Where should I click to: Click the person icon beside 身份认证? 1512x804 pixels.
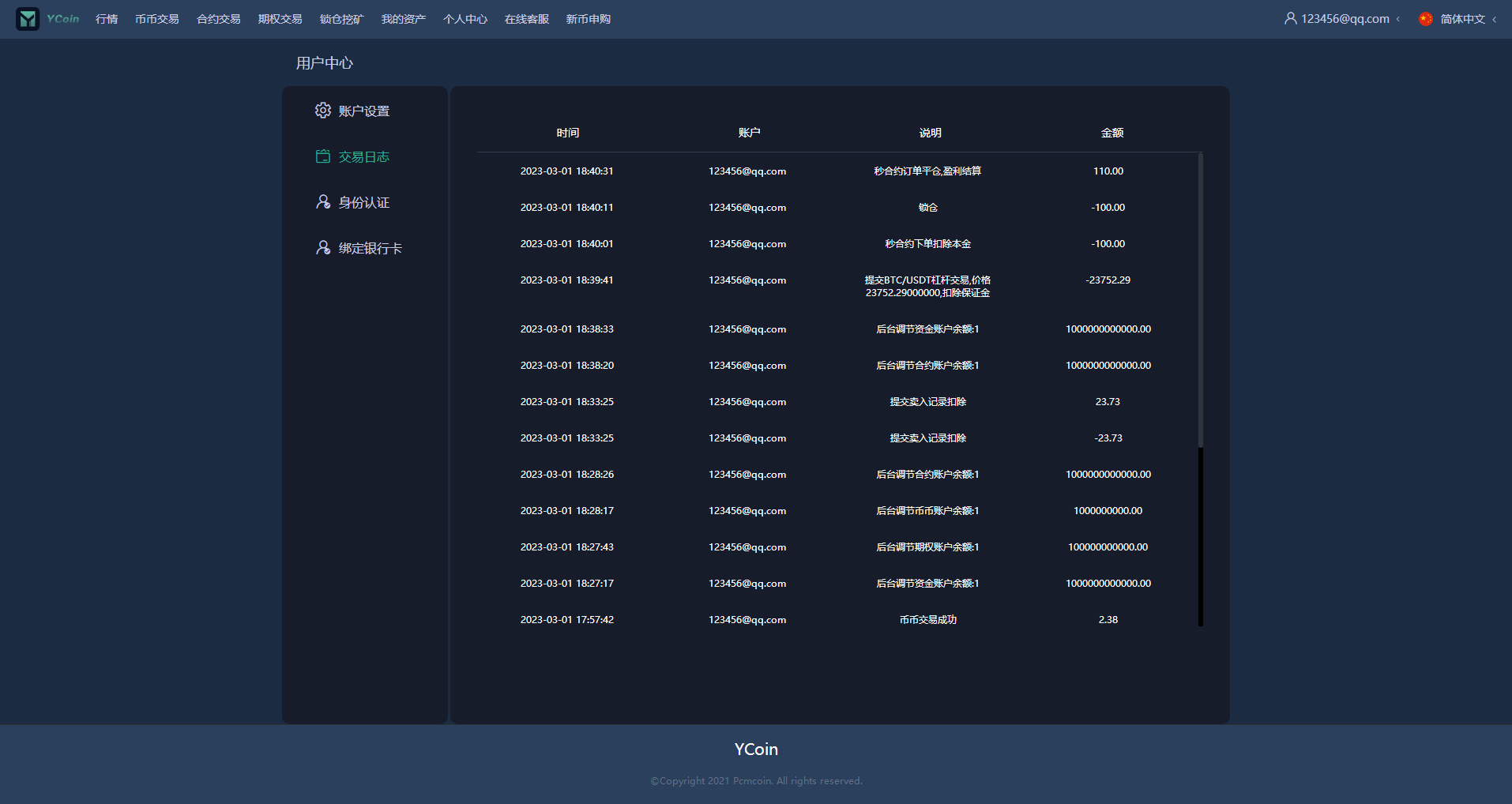[x=322, y=202]
